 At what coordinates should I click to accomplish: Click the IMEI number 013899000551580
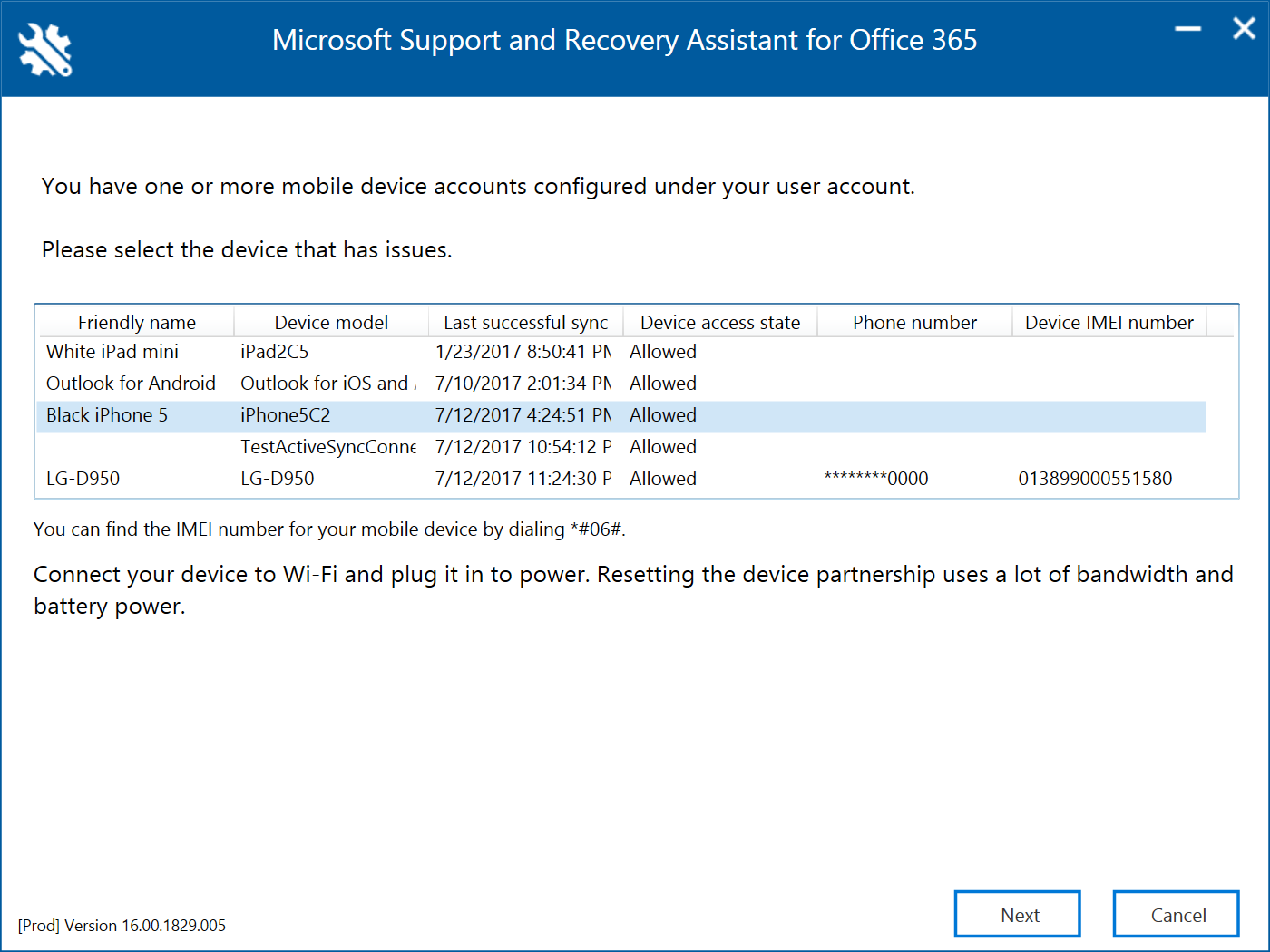1095,479
